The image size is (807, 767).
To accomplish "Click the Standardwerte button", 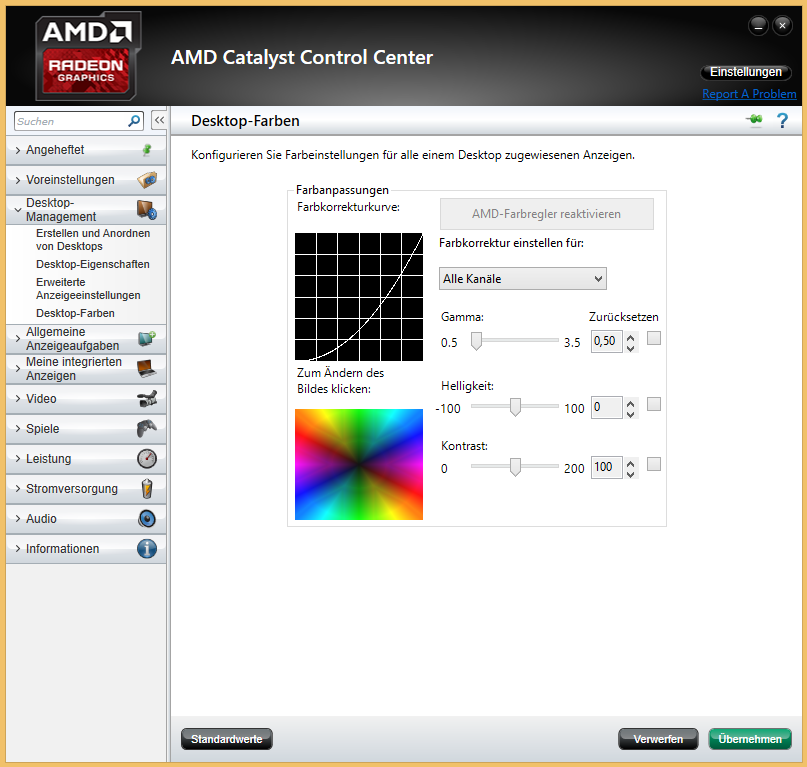I will point(226,739).
